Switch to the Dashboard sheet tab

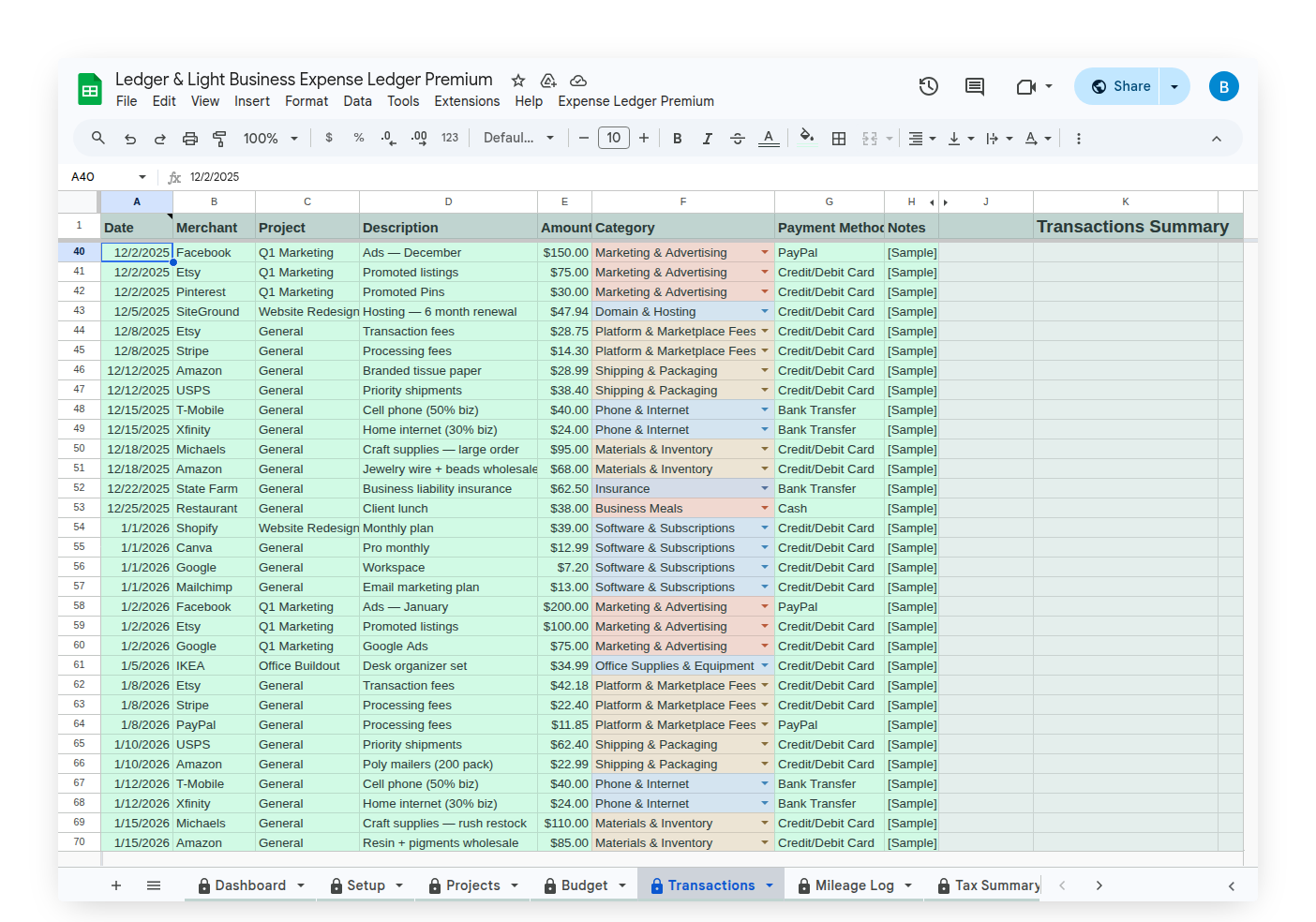pos(251,885)
